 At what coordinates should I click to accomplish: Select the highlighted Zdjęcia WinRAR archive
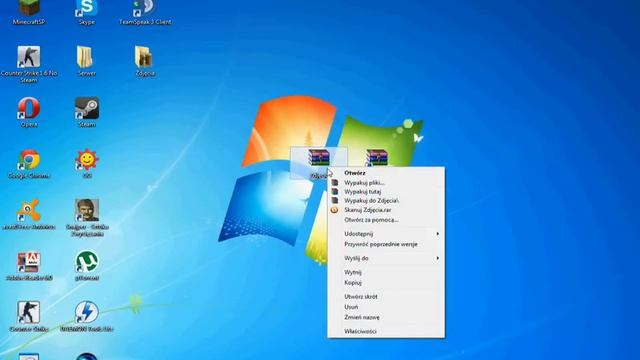click(x=319, y=163)
